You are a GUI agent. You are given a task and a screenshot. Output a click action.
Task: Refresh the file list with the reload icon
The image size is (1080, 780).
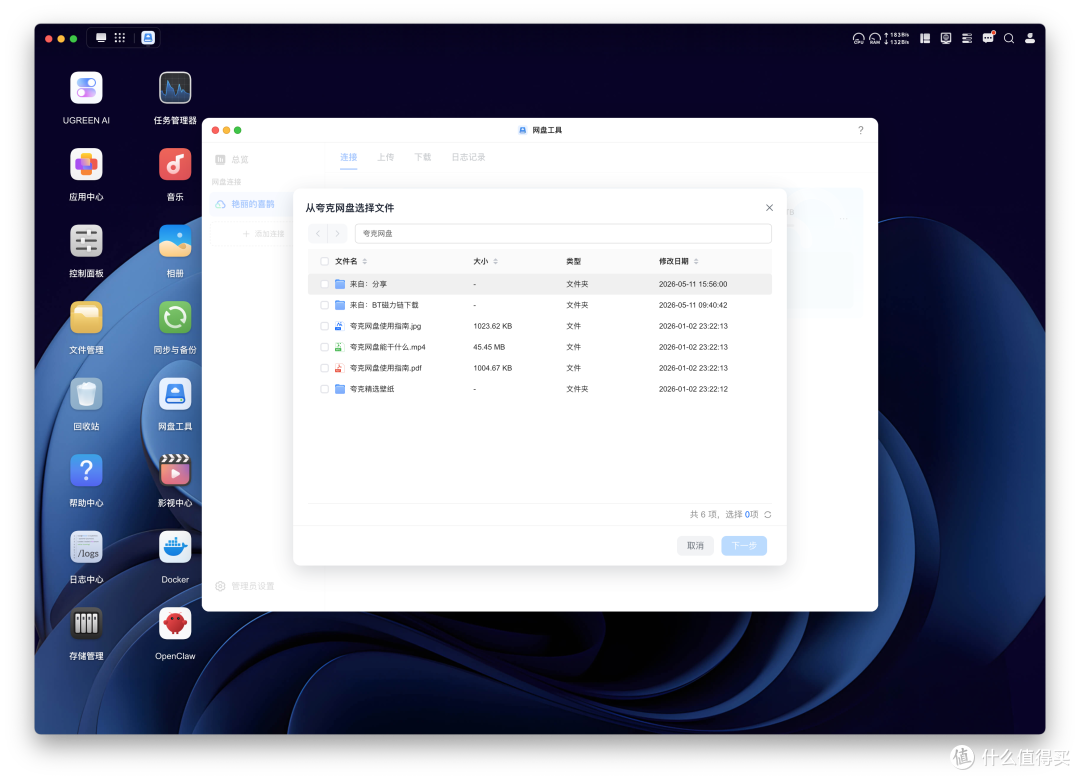[x=768, y=515]
